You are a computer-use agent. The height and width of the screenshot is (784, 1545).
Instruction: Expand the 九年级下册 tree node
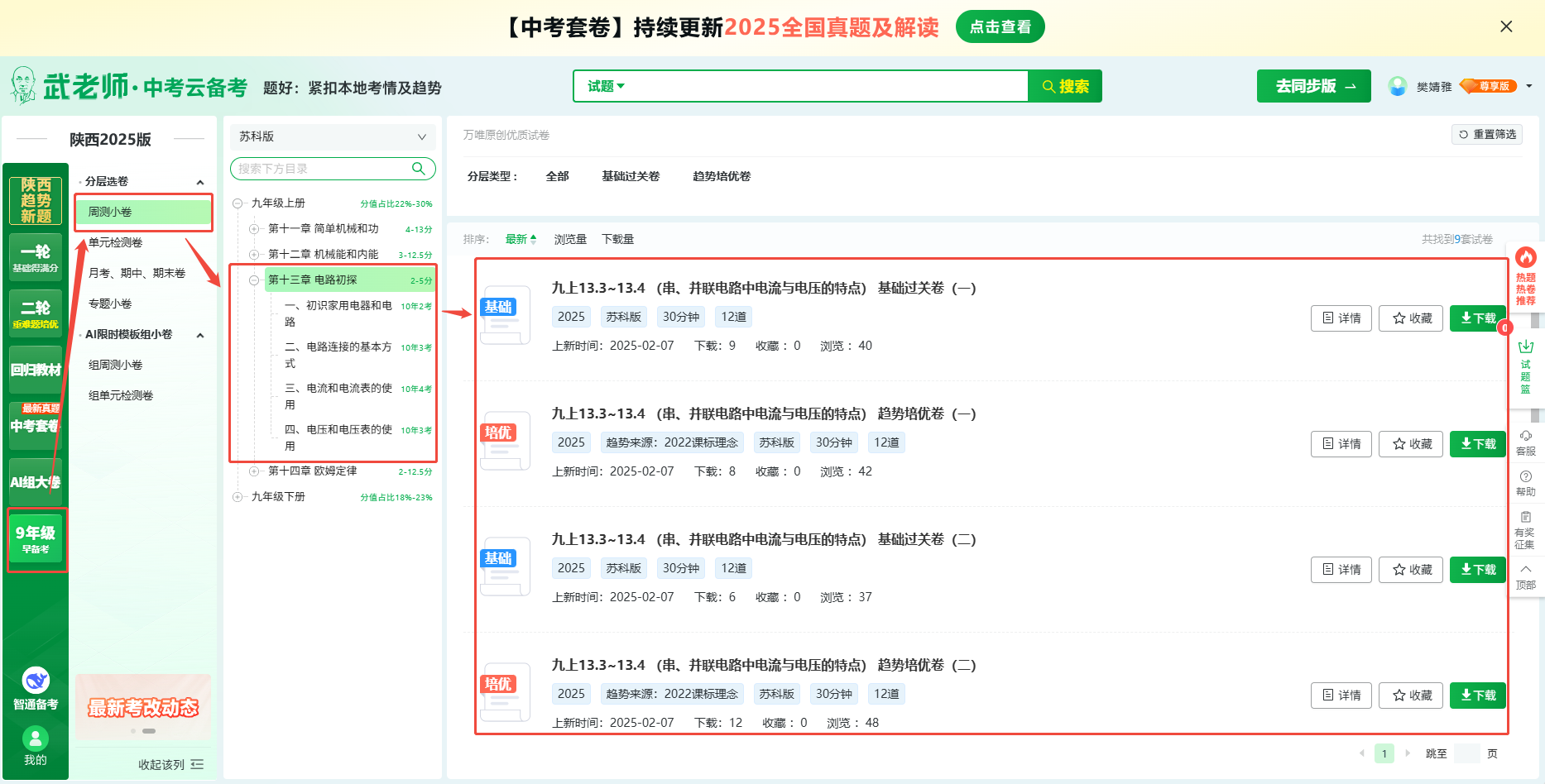[x=238, y=497]
